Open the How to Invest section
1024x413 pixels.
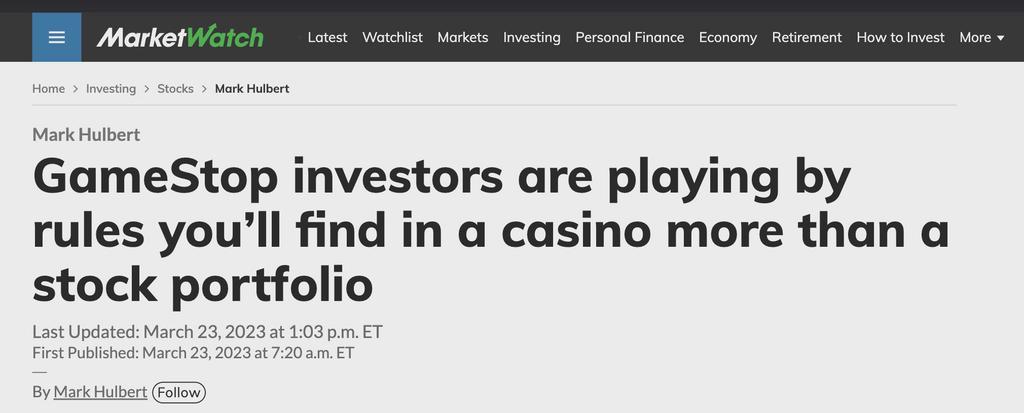click(900, 37)
